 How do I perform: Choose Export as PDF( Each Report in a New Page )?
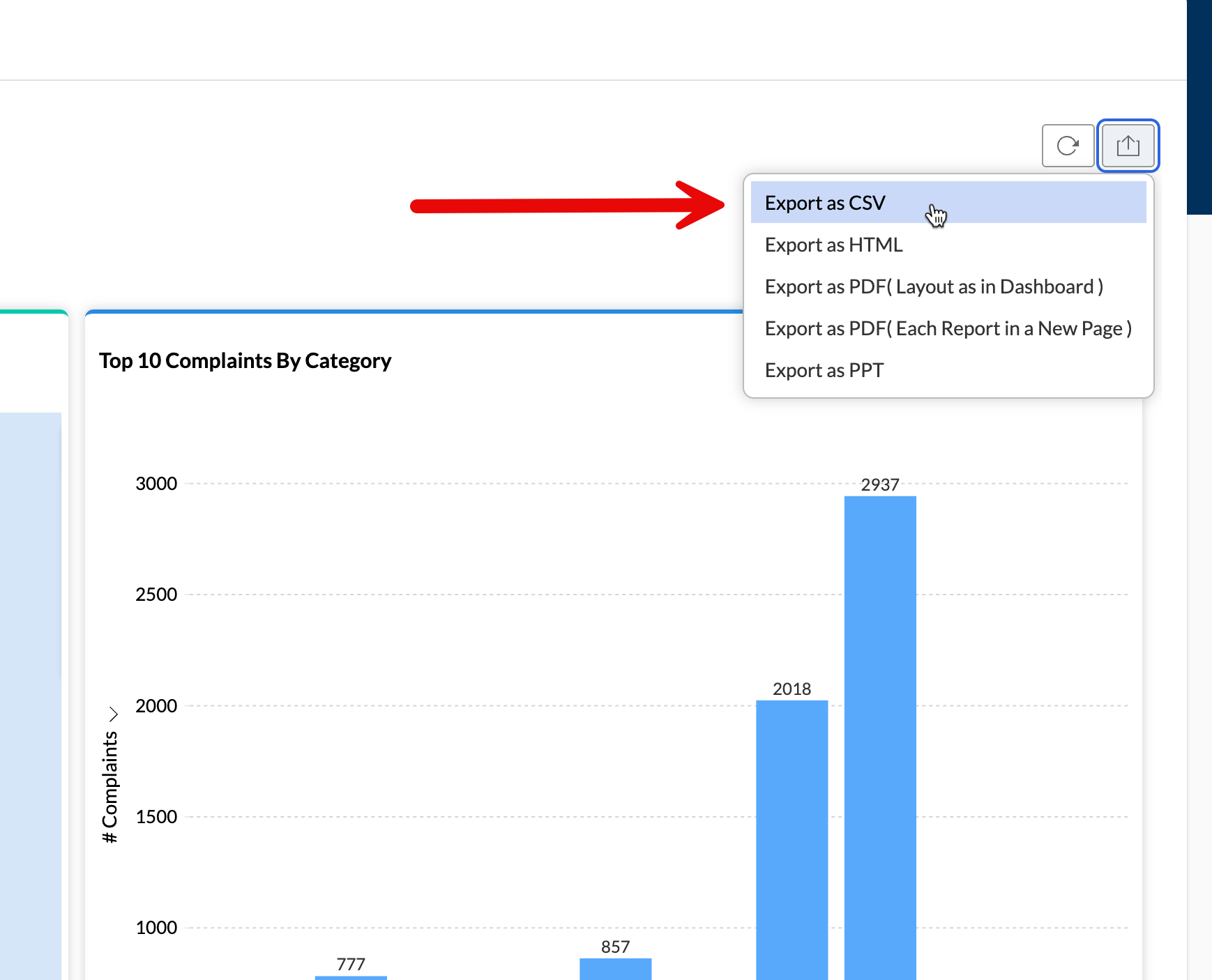pyautogui.click(x=949, y=328)
